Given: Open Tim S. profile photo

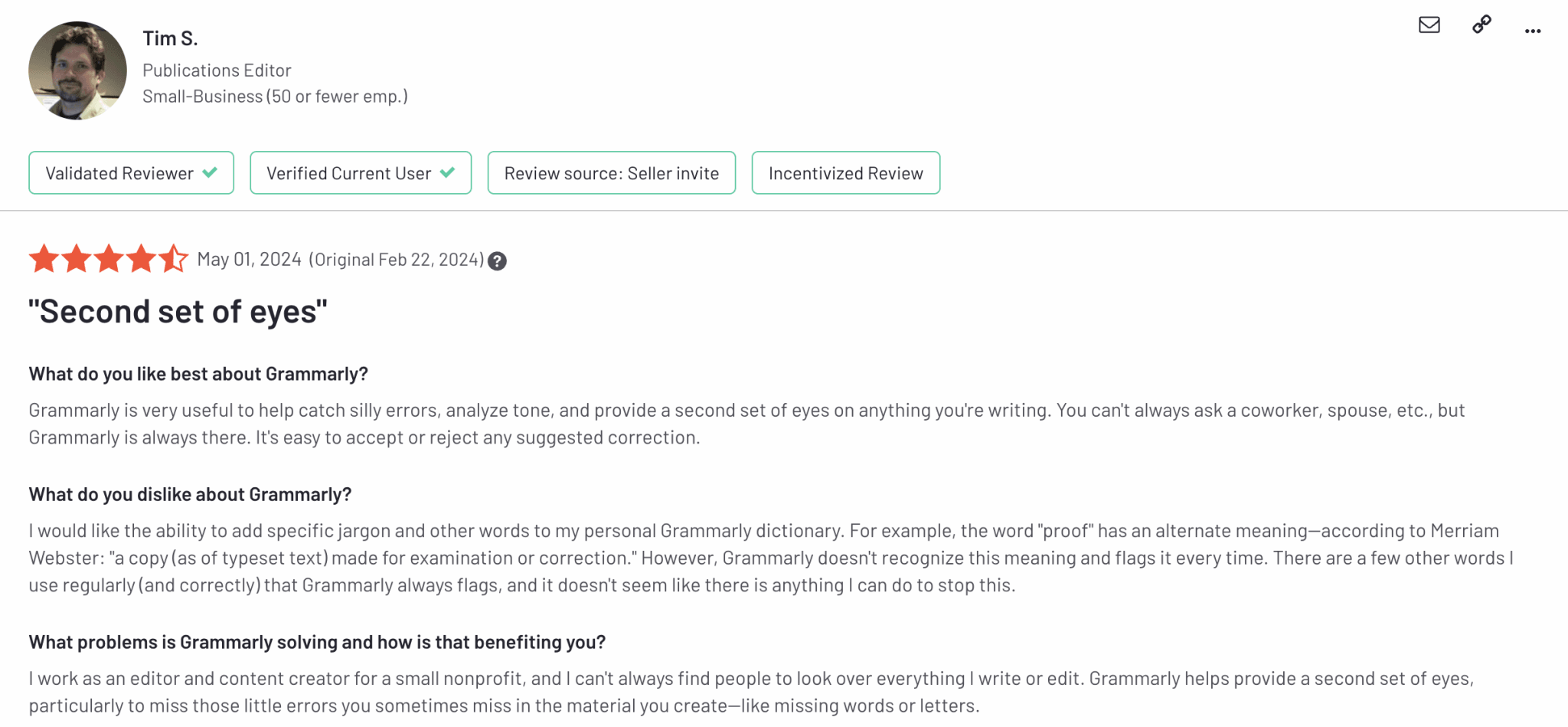Looking at the screenshot, I should [77, 70].
